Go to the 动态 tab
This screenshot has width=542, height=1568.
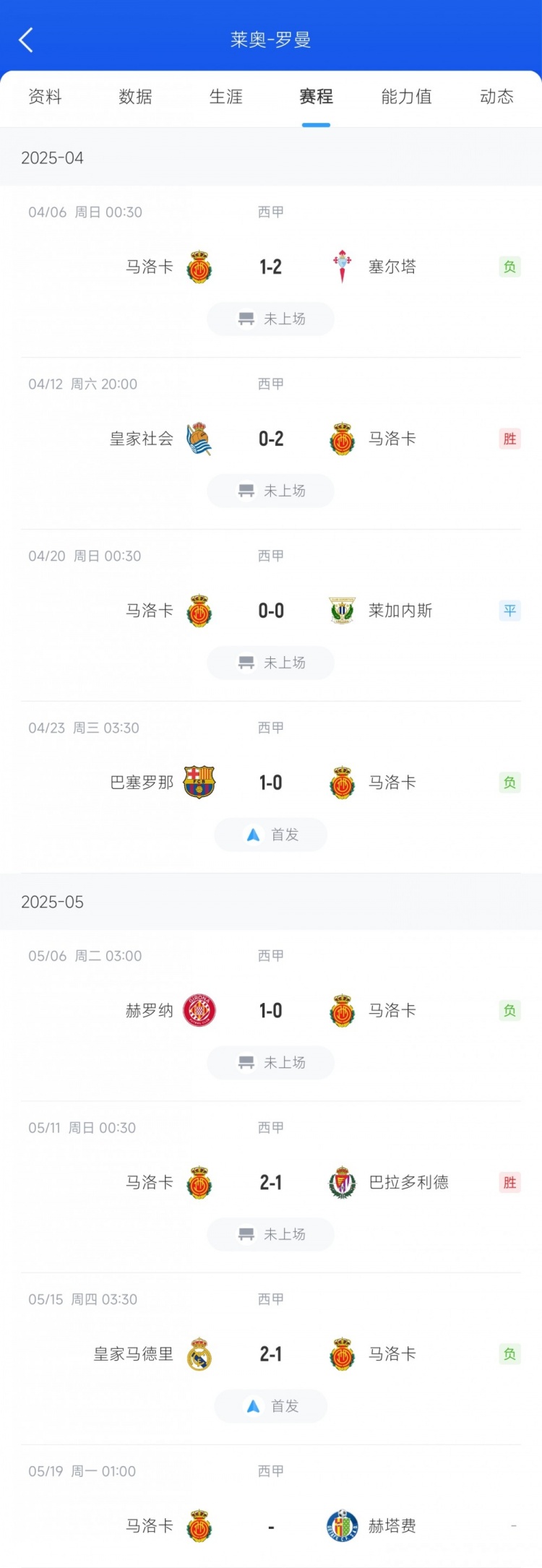coord(496,97)
